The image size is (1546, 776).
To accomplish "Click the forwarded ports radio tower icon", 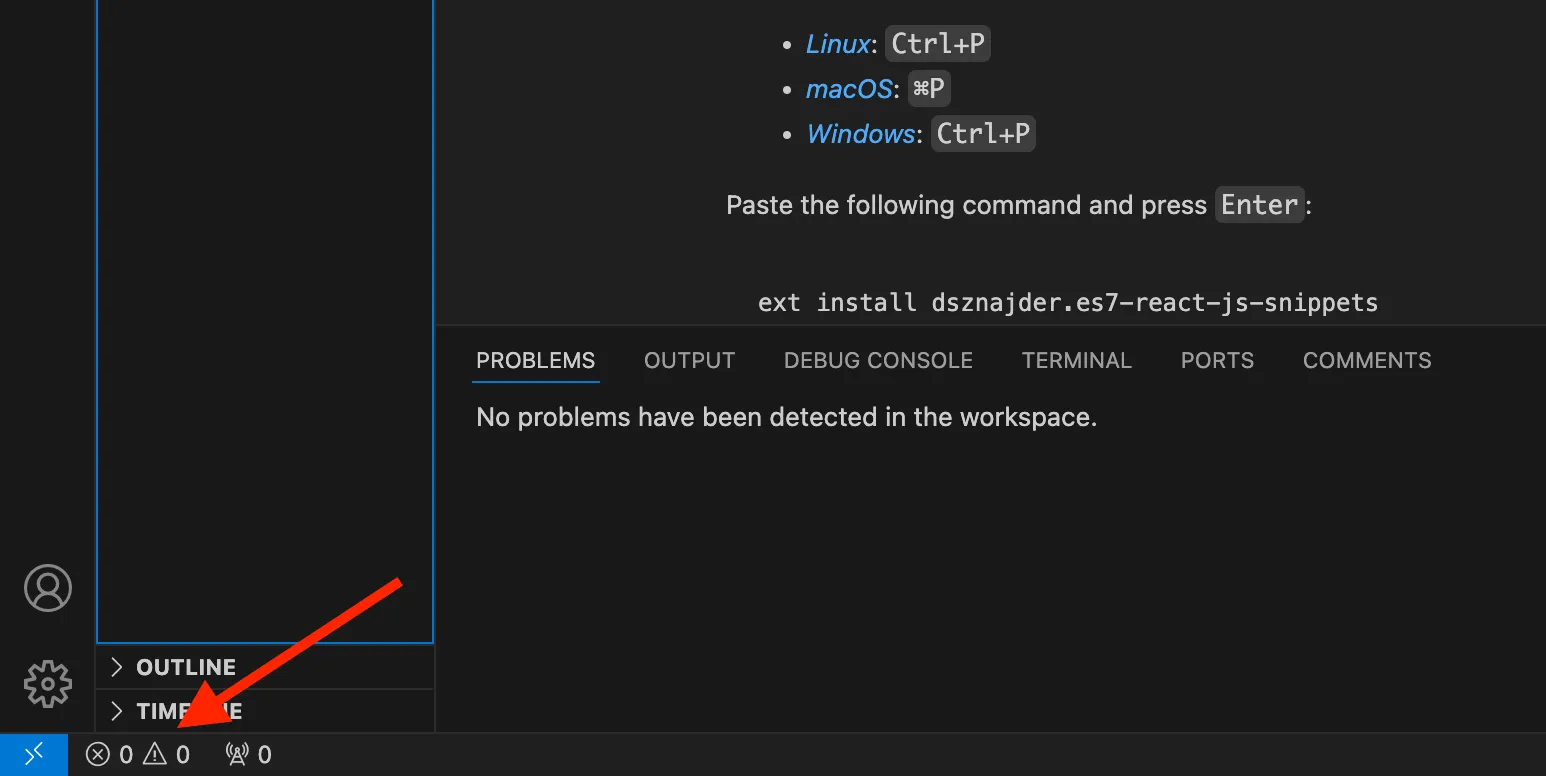I will coord(246,754).
